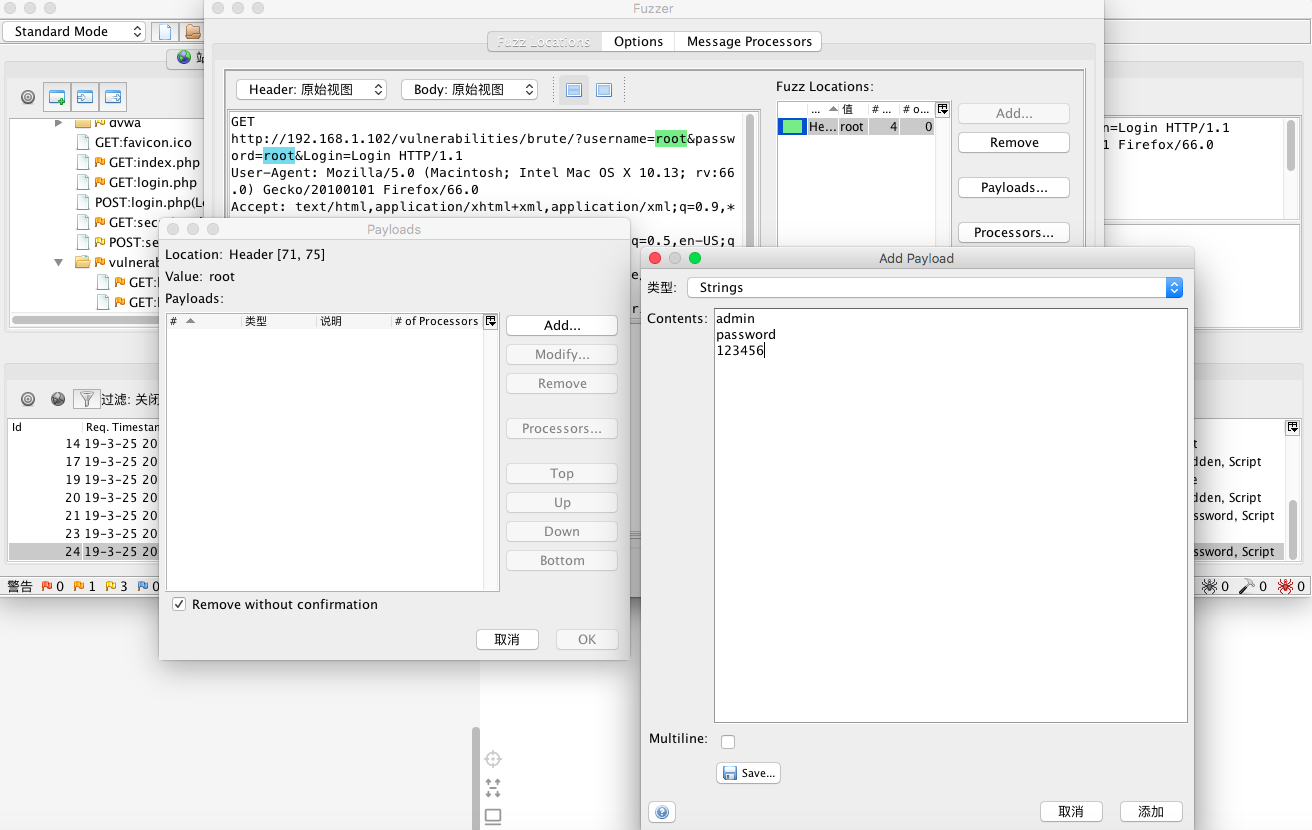Open the Header 原始视图 dropdown
Viewport: 1312px width, 830px height.
[310, 89]
